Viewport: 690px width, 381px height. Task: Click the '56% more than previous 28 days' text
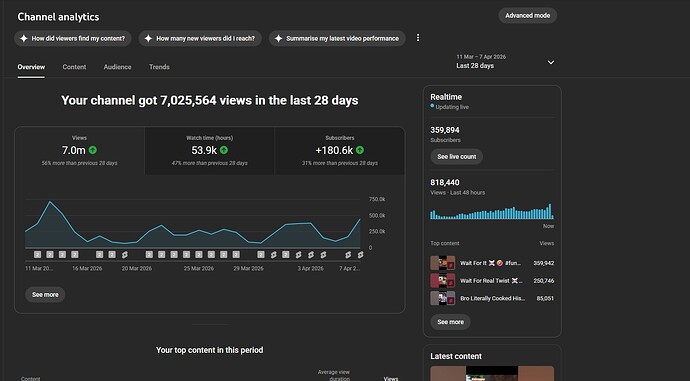point(80,163)
